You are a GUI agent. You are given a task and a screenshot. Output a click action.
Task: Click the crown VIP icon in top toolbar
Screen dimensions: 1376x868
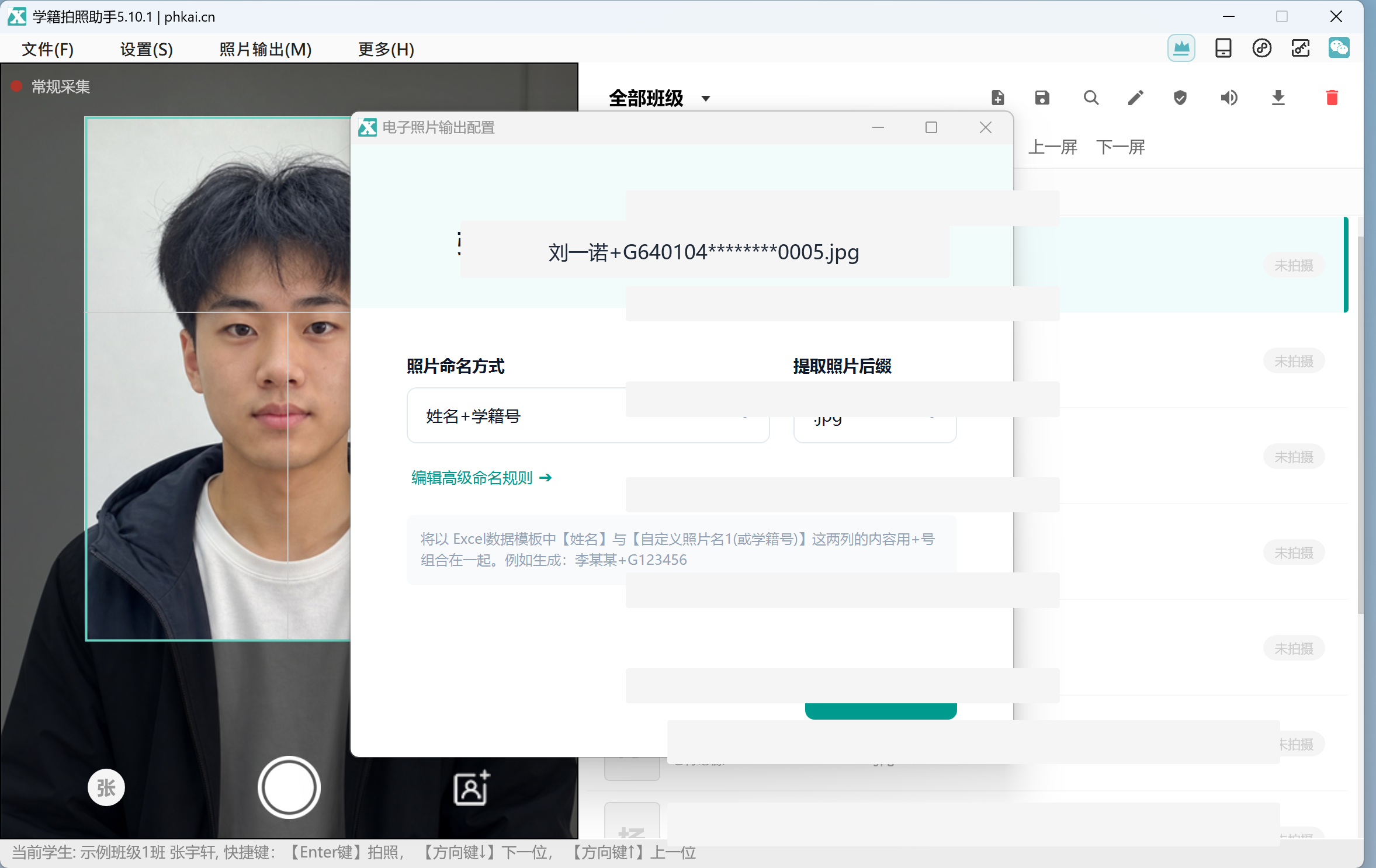point(1181,48)
